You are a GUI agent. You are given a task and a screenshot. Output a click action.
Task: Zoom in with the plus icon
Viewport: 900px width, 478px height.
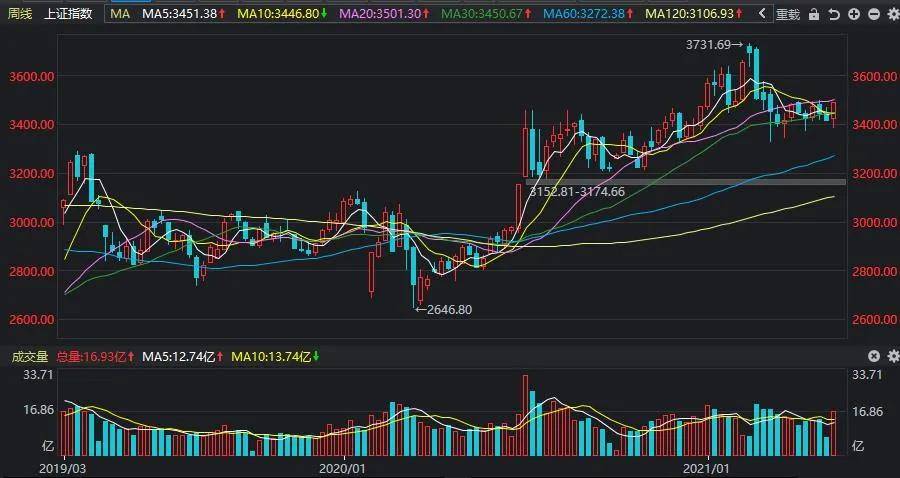pyautogui.click(x=854, y=14)
